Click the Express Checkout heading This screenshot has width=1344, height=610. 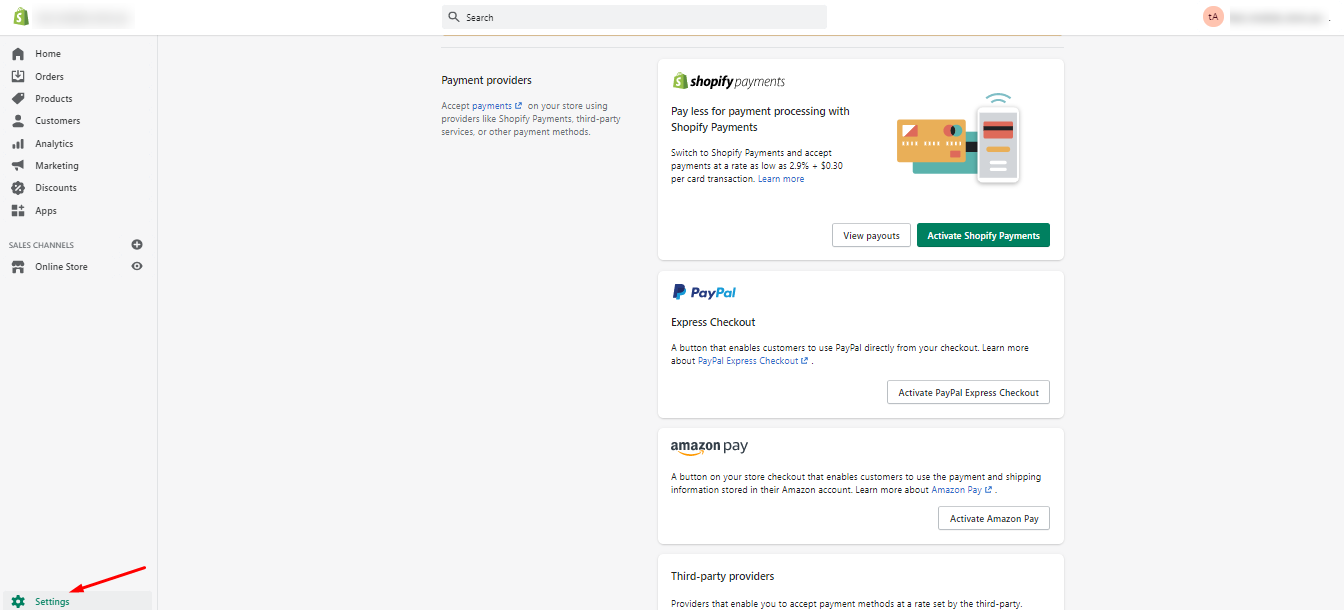point(713,322)
